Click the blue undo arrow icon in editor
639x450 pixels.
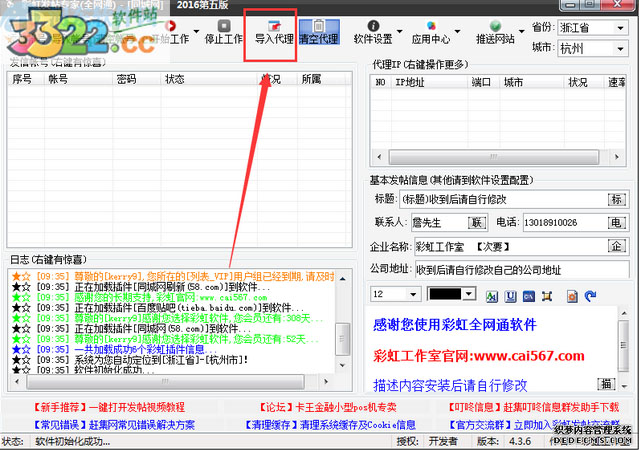click(589, 296)
